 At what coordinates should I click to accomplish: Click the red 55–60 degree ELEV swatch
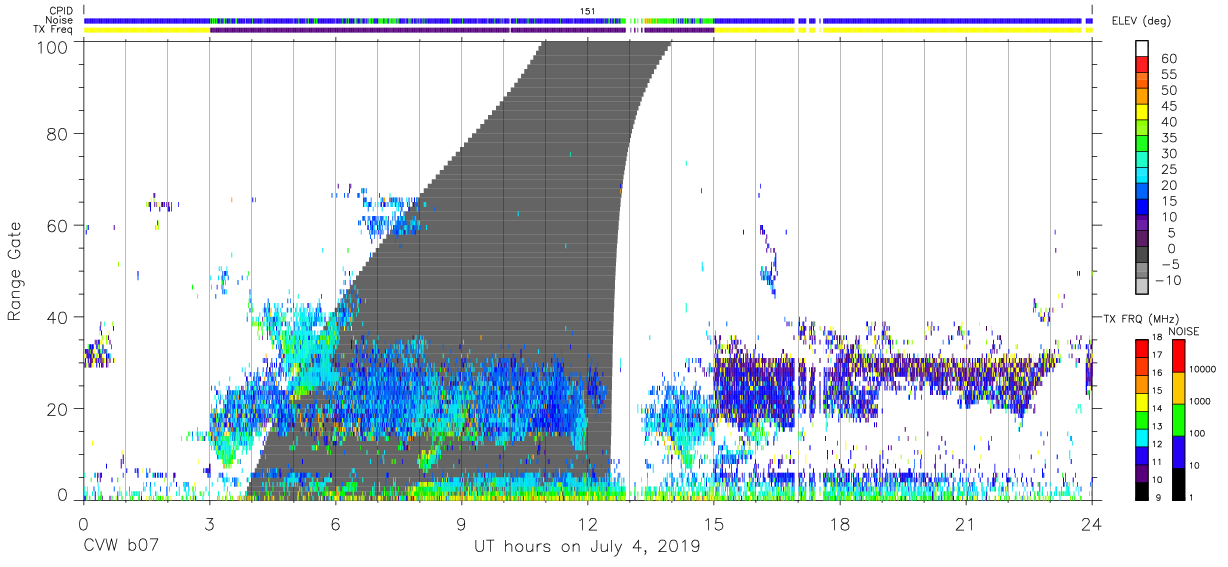click(x=1142, y=66)
